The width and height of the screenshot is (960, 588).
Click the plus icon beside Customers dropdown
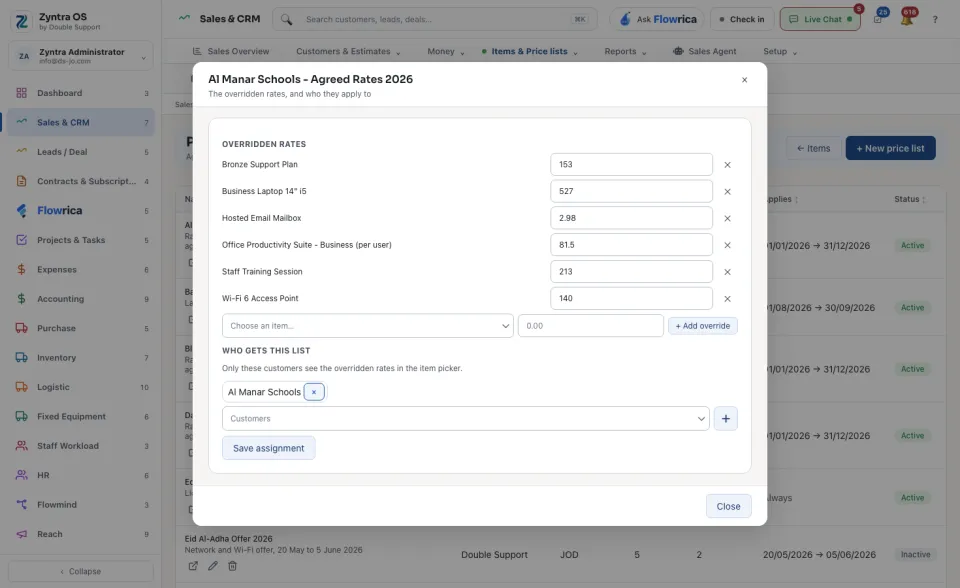(x=726, y=419)
